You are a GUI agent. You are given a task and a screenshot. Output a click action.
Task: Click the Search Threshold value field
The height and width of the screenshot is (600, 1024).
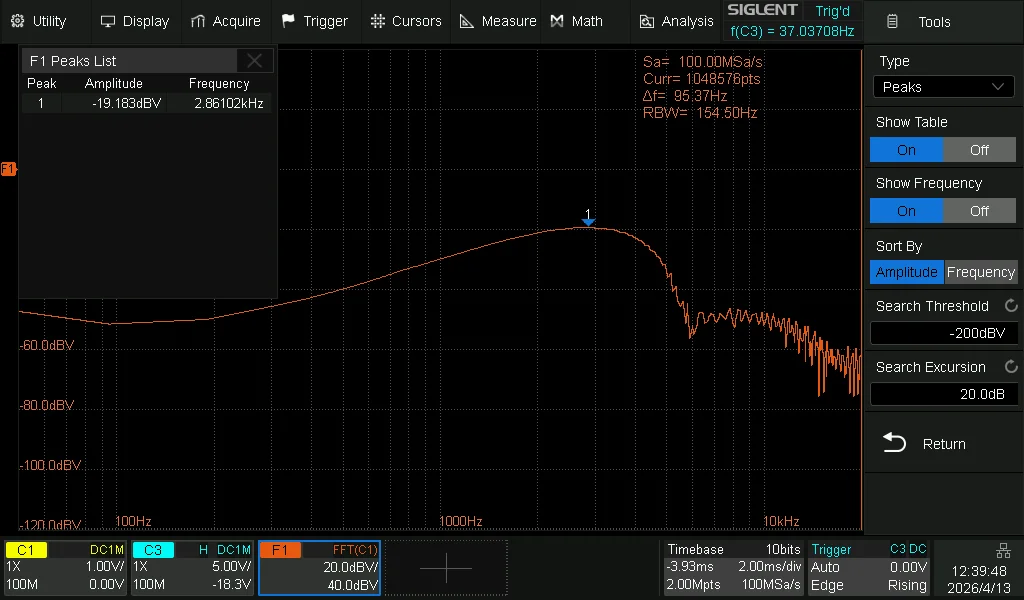tap(943, 334)
